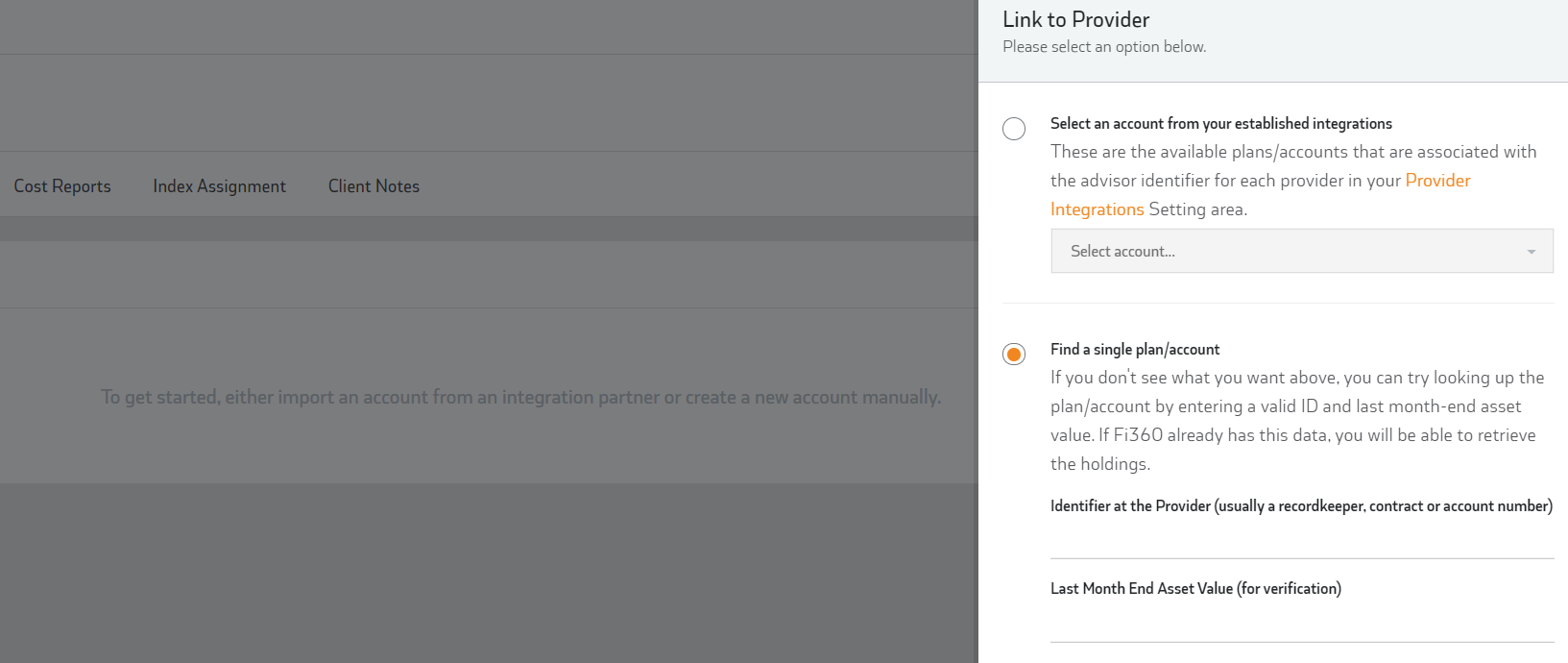Select the 'Find a single plan/account' radio button

point(1014,355)
